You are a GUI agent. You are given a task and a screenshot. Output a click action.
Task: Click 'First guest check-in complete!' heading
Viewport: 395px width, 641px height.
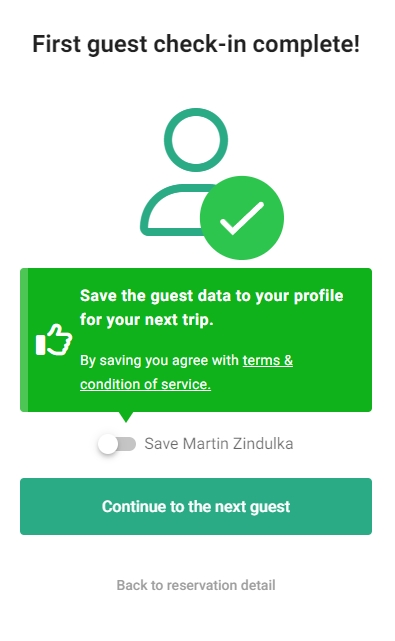coord(196,44)
